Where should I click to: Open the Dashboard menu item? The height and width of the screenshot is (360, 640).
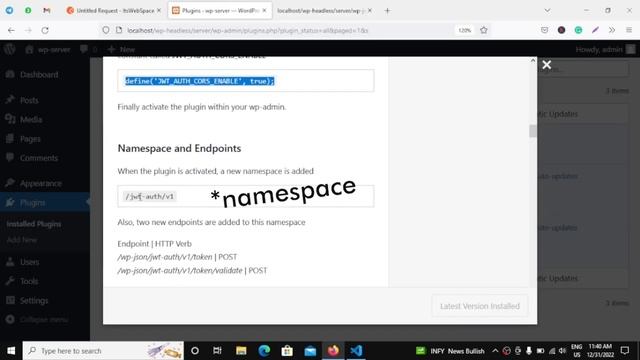pyautogui.click(x=39, y=75)
